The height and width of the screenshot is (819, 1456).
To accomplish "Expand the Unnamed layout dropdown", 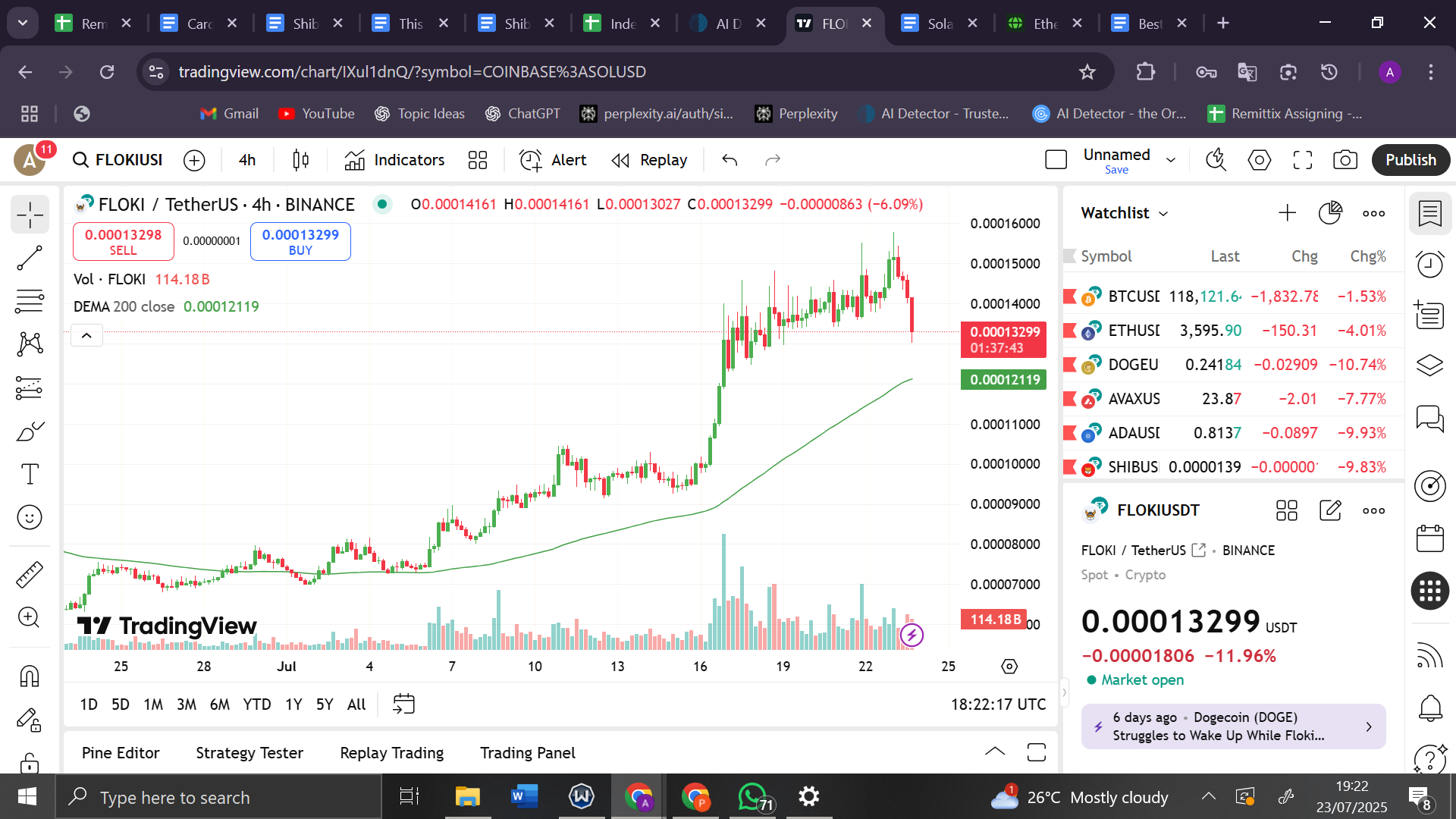I will [x=1171, y=160].
